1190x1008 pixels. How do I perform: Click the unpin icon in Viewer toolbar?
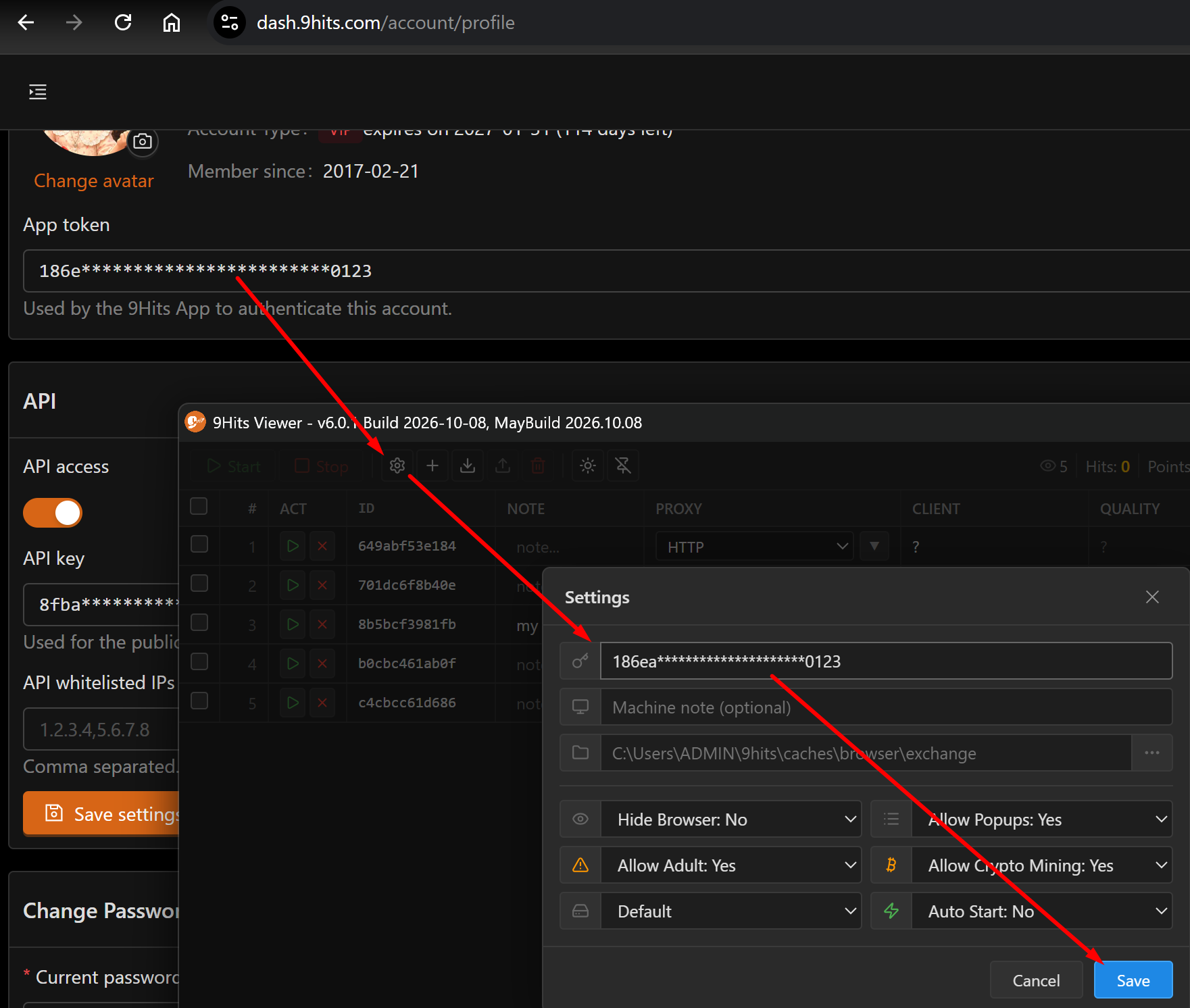click(x=623, y=465)
